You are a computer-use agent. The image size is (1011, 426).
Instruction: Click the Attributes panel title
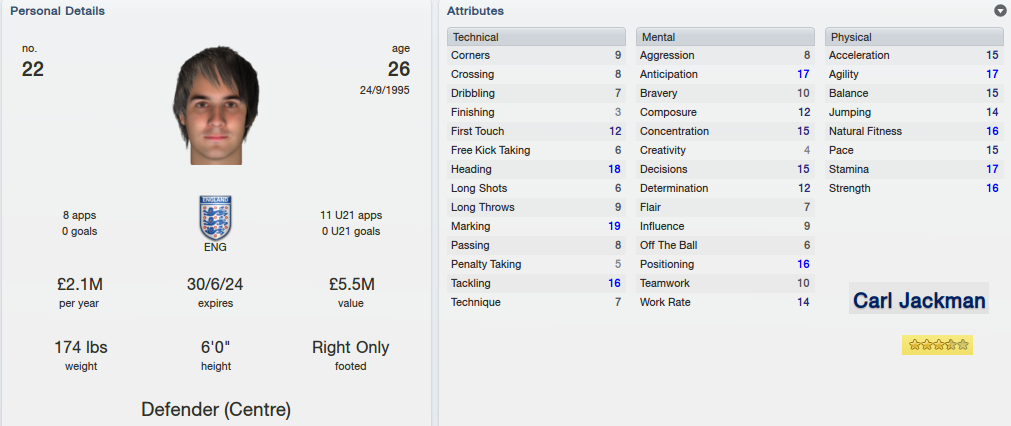tap(475, 11)
